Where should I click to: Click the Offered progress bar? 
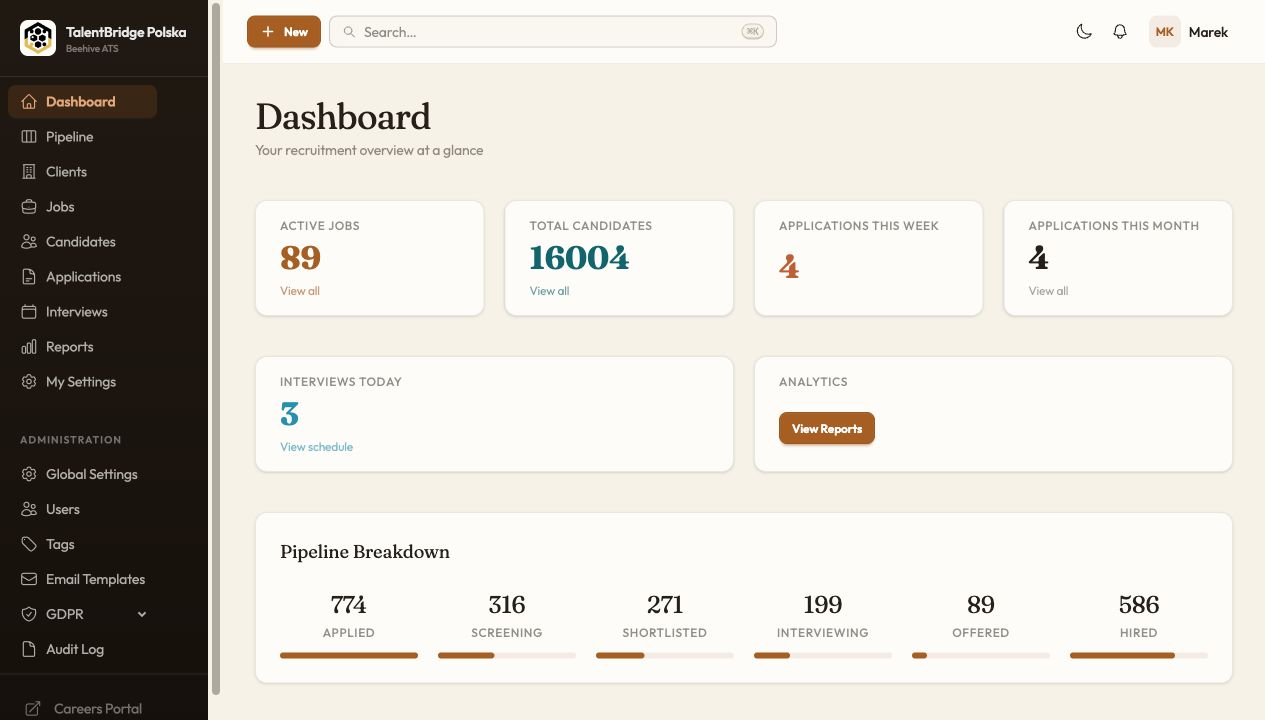[981, 656]
